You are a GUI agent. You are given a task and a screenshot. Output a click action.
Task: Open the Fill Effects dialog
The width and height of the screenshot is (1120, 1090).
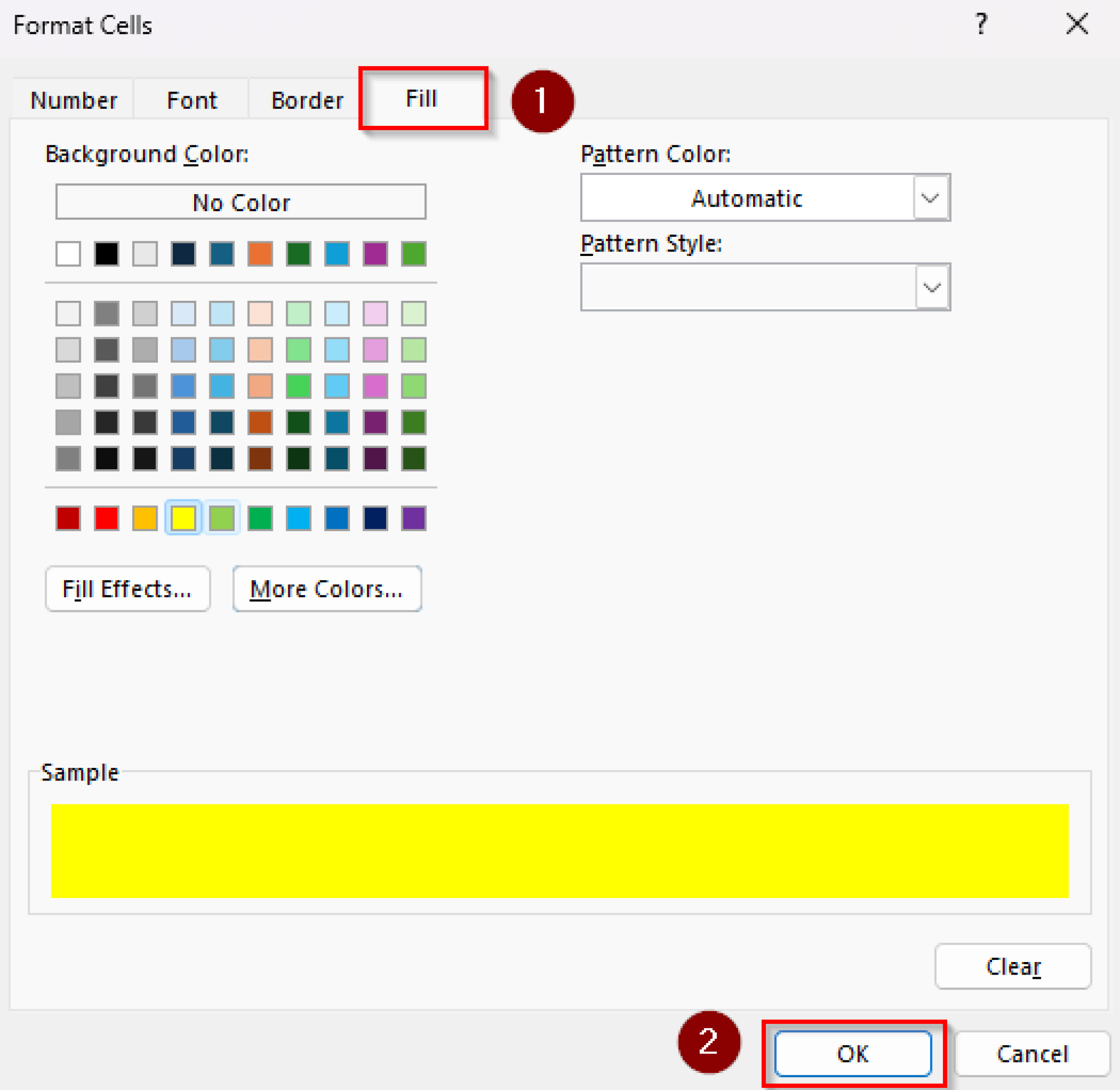[127, 588]
